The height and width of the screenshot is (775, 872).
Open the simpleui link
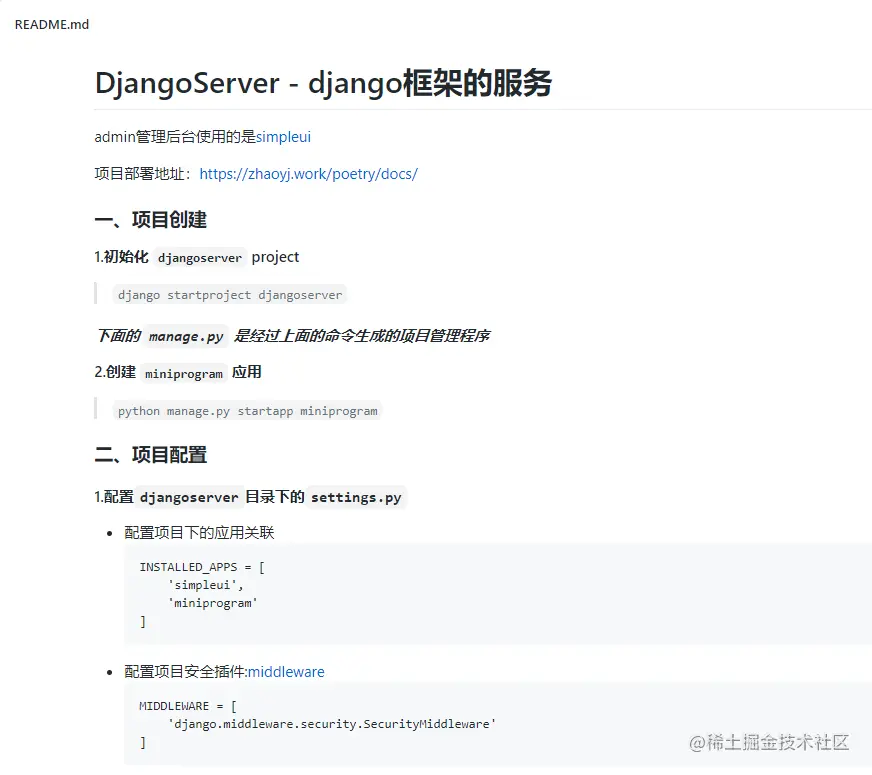click(x=283, y=137)
